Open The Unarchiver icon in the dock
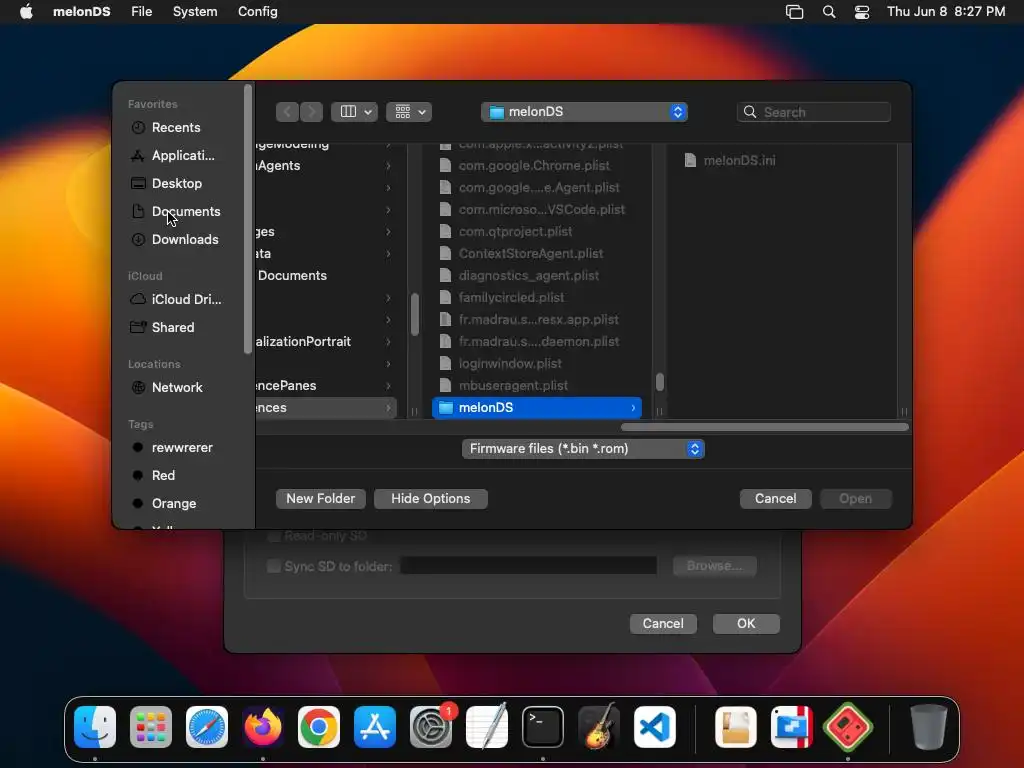 click(736, 727)
